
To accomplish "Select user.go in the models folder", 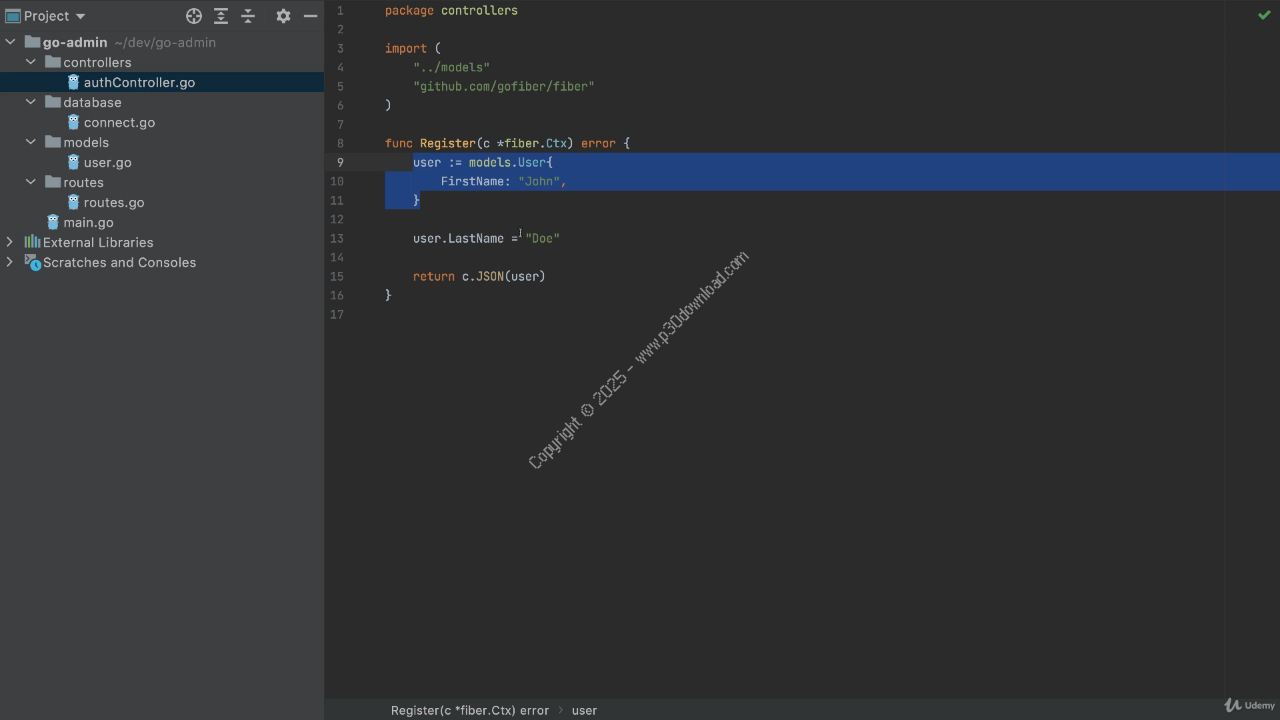I will tap(107, 162).
